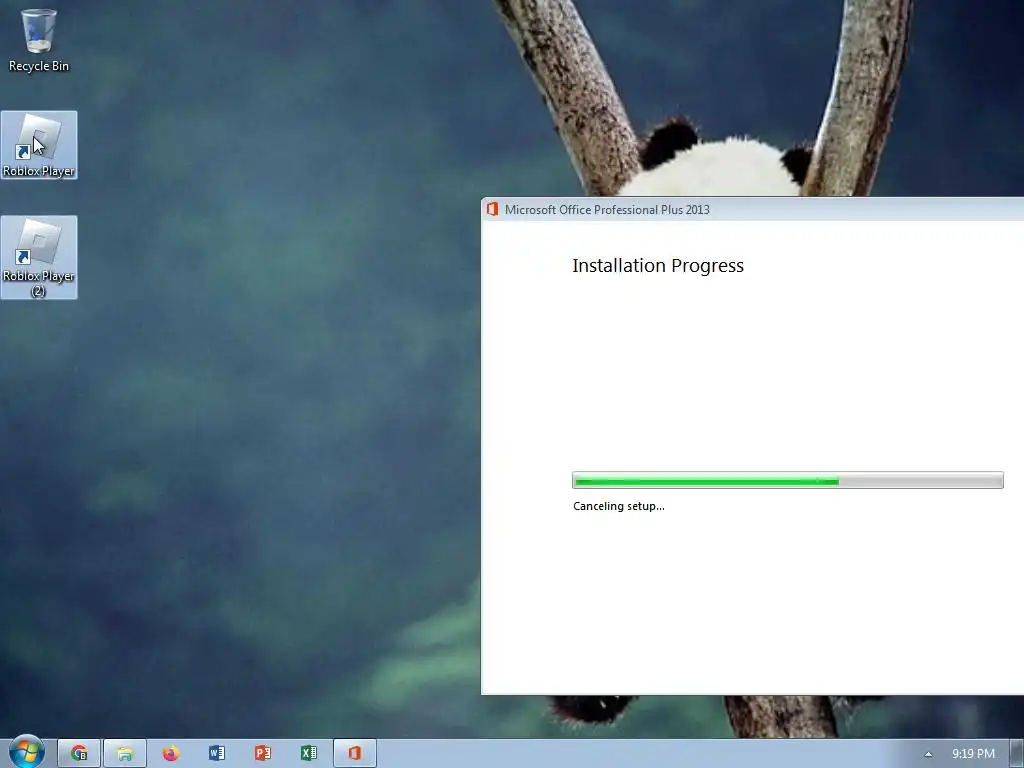The image size is (1024, 768).
Task: Open PowerPoint from the taskbar
Action: 263,753
